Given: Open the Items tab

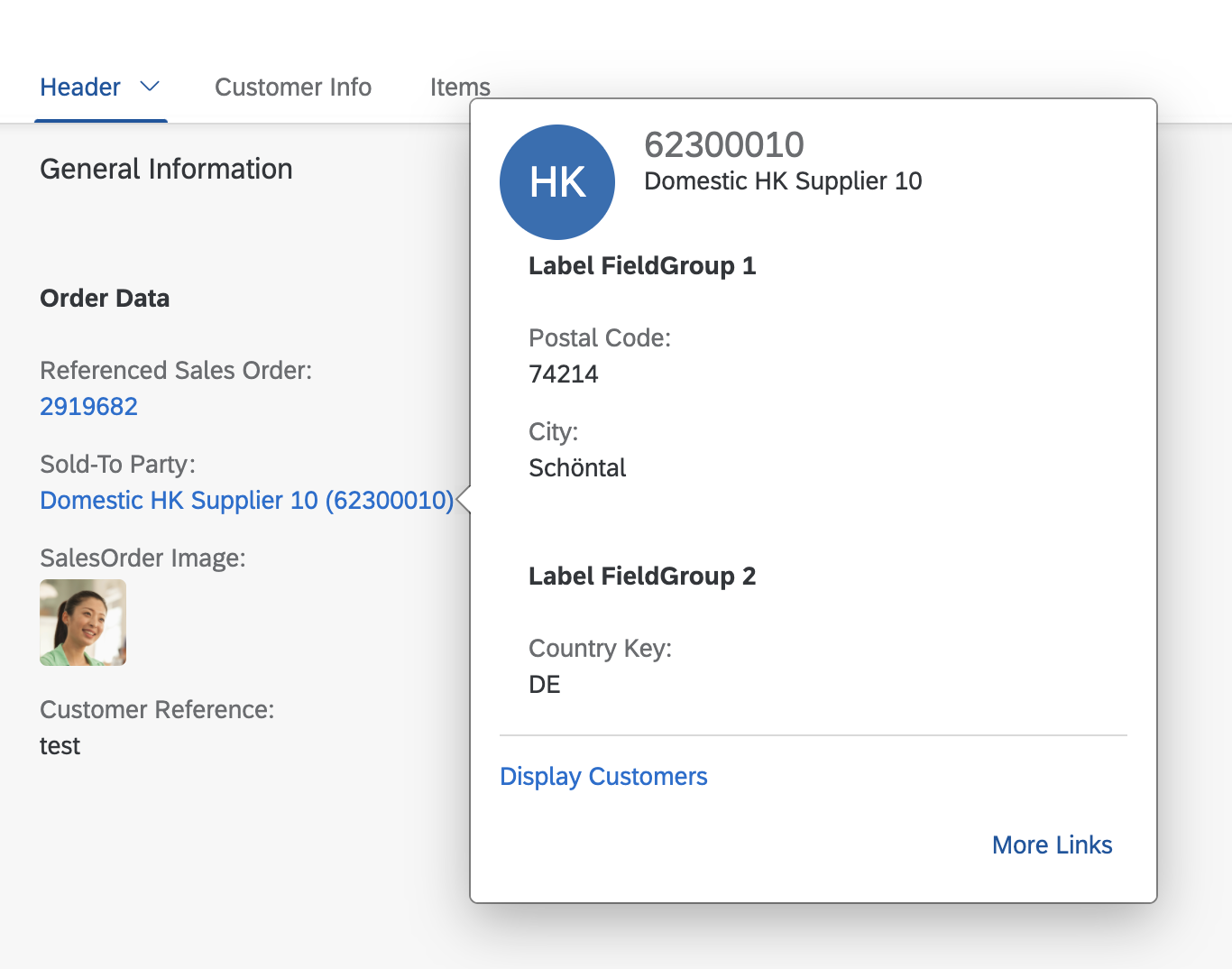Looking at the screenshot, I should tap(460, 87).
